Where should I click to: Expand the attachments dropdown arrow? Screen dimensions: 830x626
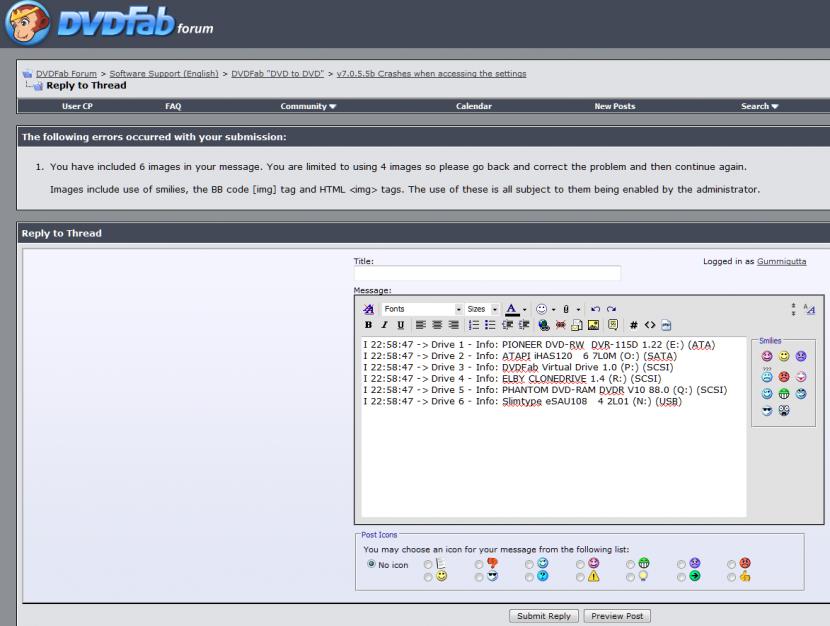click(578, 310)
